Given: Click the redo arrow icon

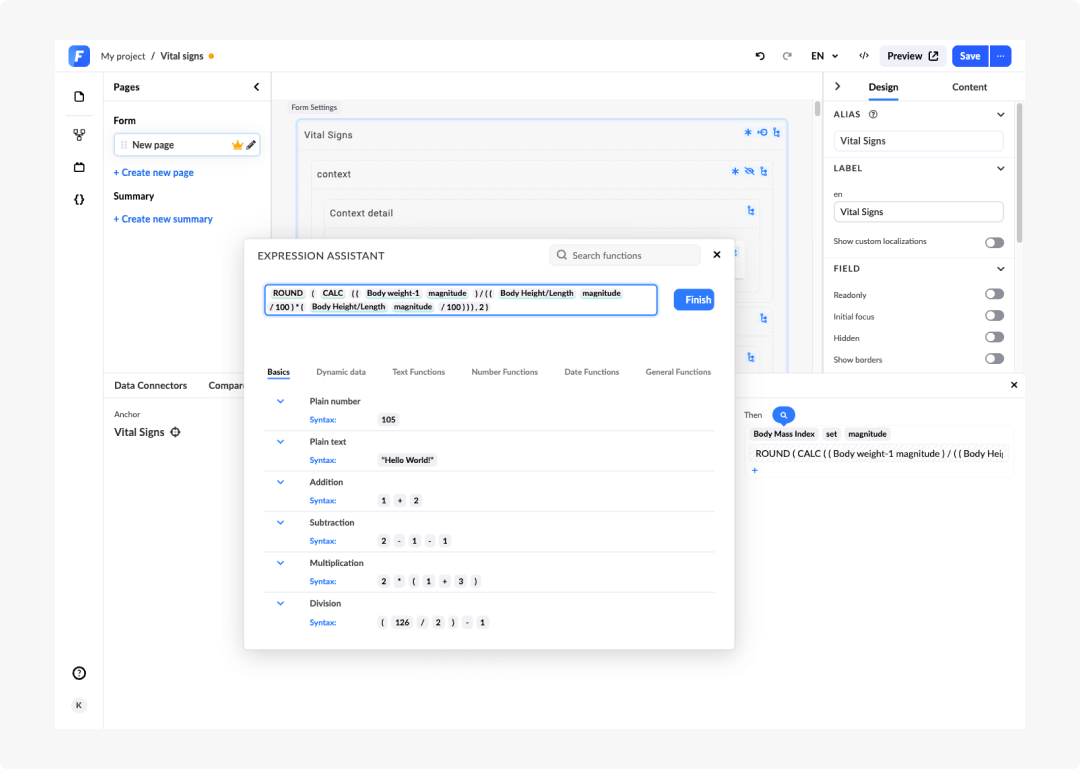Looking at the screenshot, I should pyautogui.click(x=787, y=56).
